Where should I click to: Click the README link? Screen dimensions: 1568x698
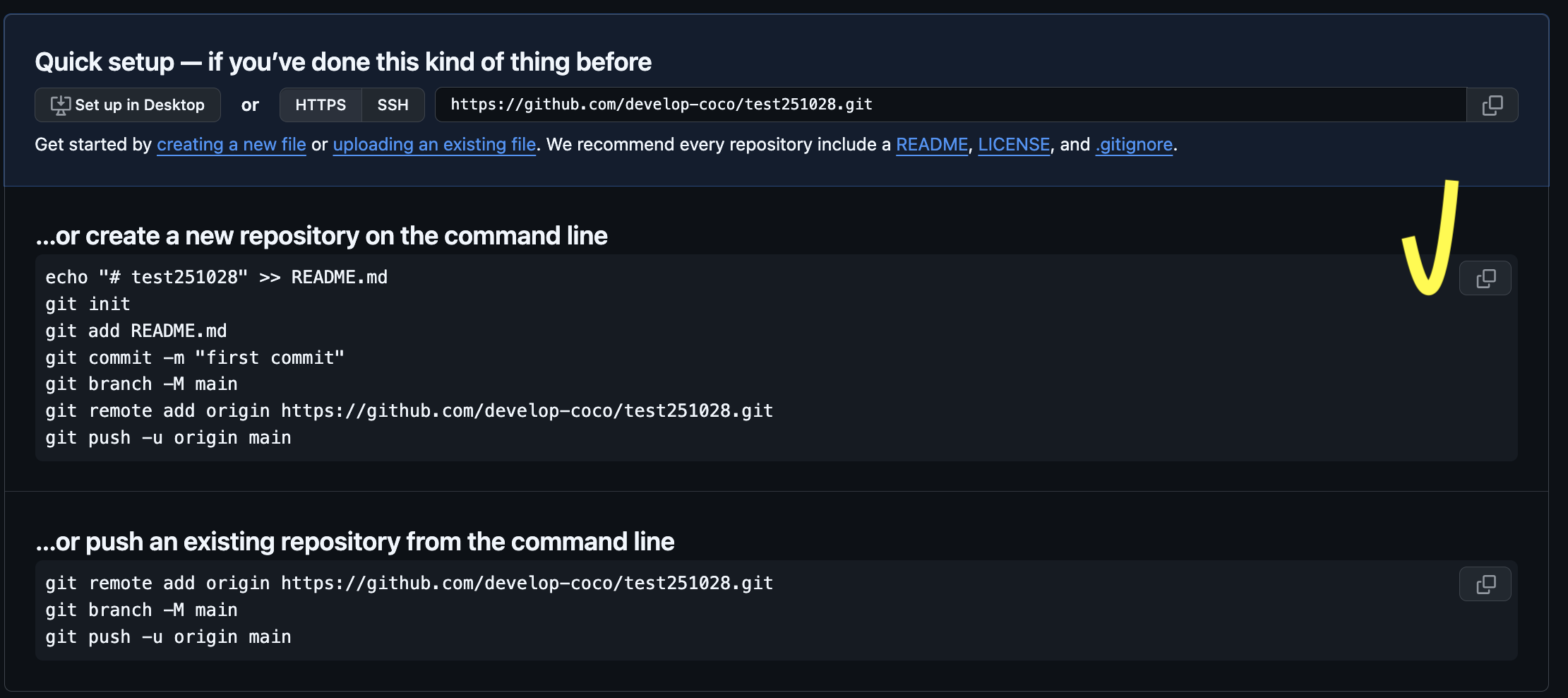(x=931, y=144)
